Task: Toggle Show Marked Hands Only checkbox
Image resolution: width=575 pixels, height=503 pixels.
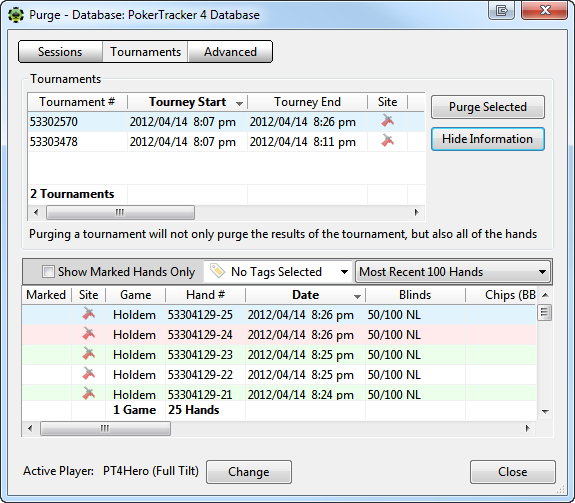Action: [48, 272]
